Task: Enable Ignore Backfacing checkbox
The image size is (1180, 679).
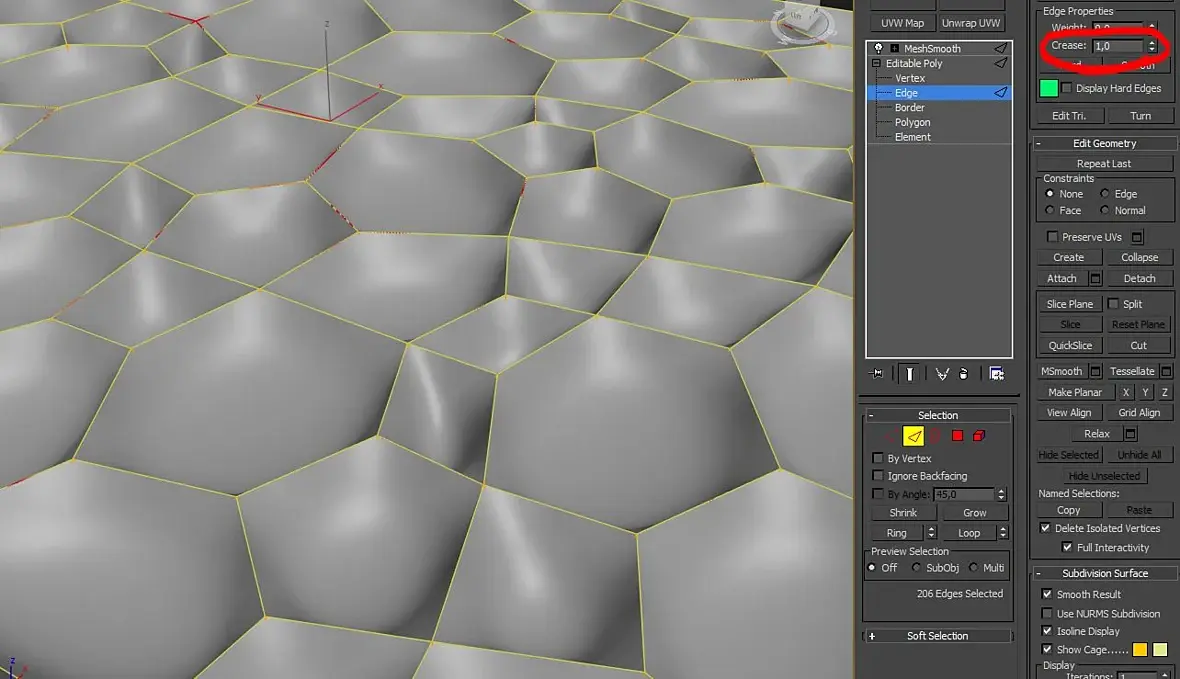Action: coord(878,476)
